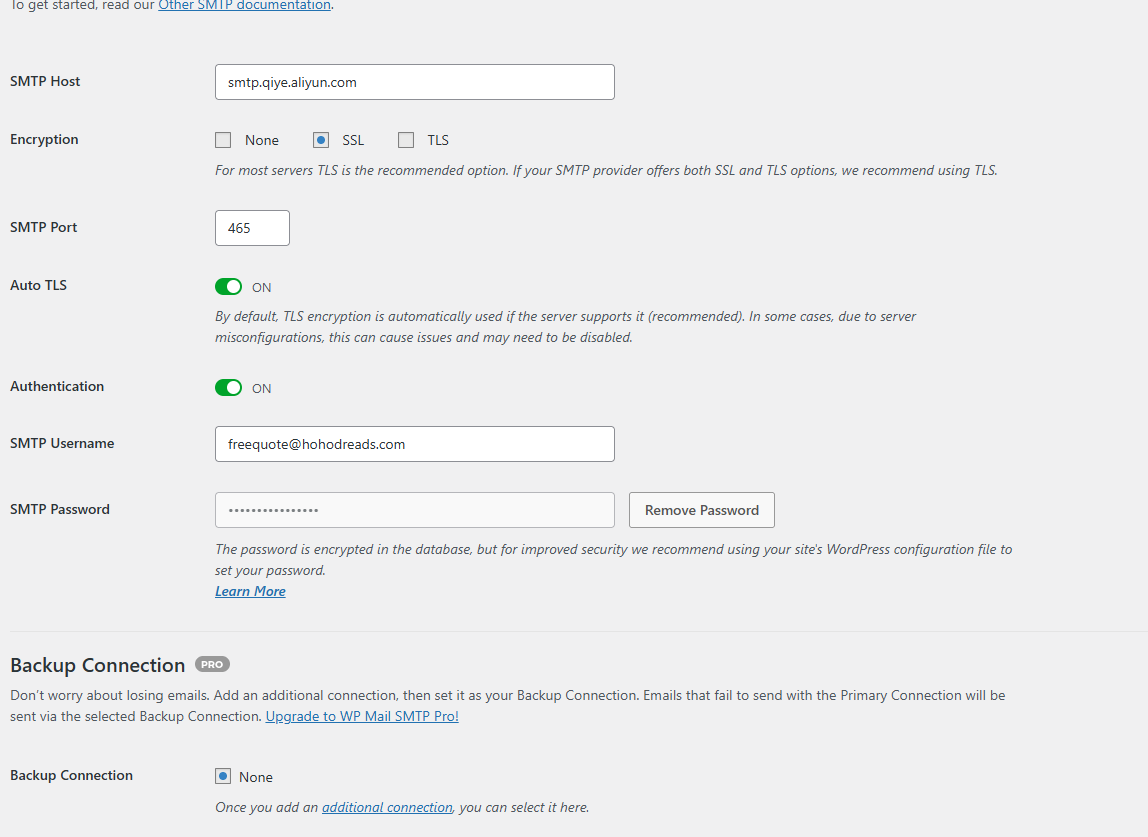
Task: Choose SSL encryption option
Action: point(321,140)
